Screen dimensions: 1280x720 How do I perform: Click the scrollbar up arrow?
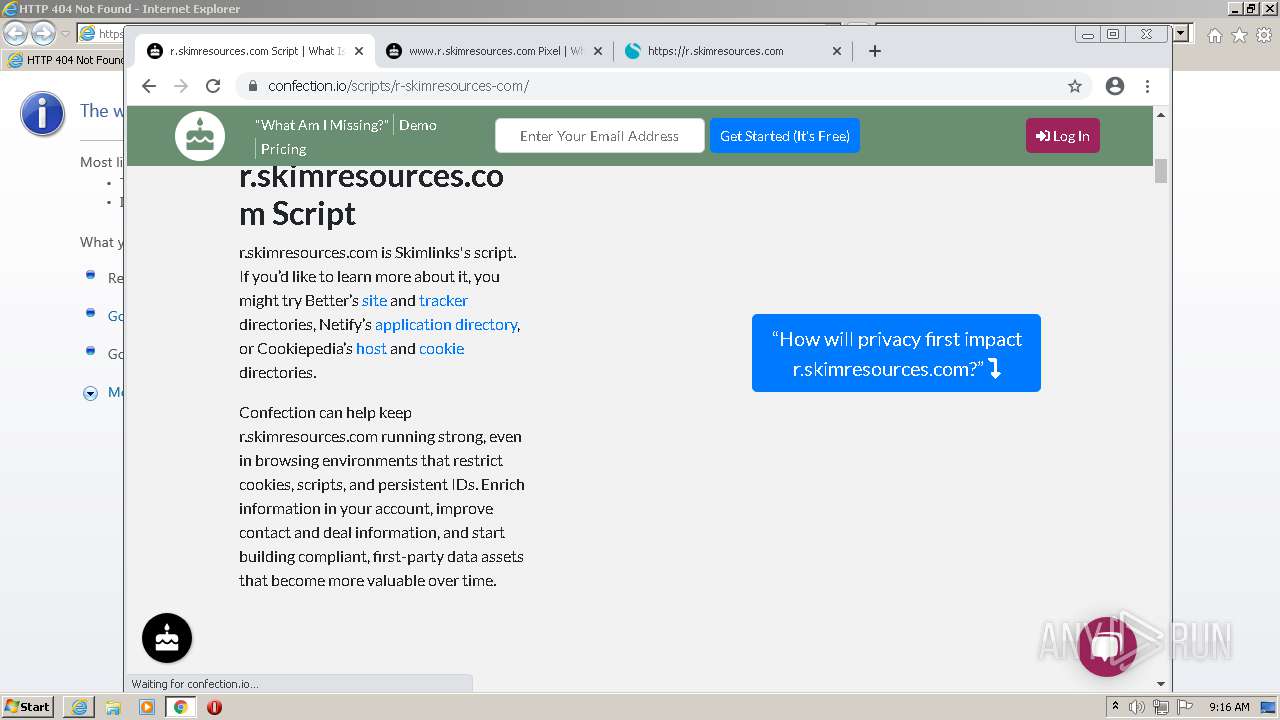(x=1161, y=114)
